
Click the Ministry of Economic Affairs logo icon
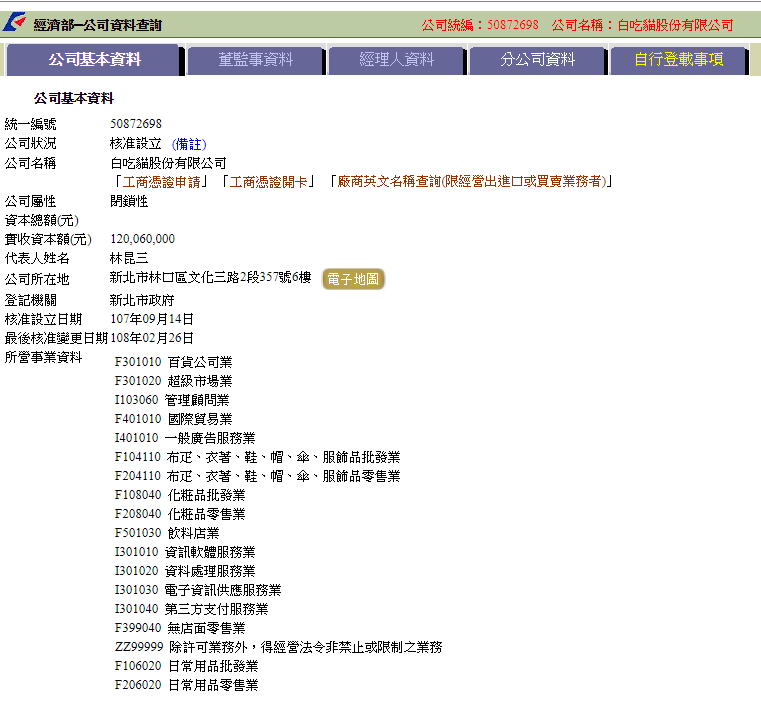click(14, 22)
